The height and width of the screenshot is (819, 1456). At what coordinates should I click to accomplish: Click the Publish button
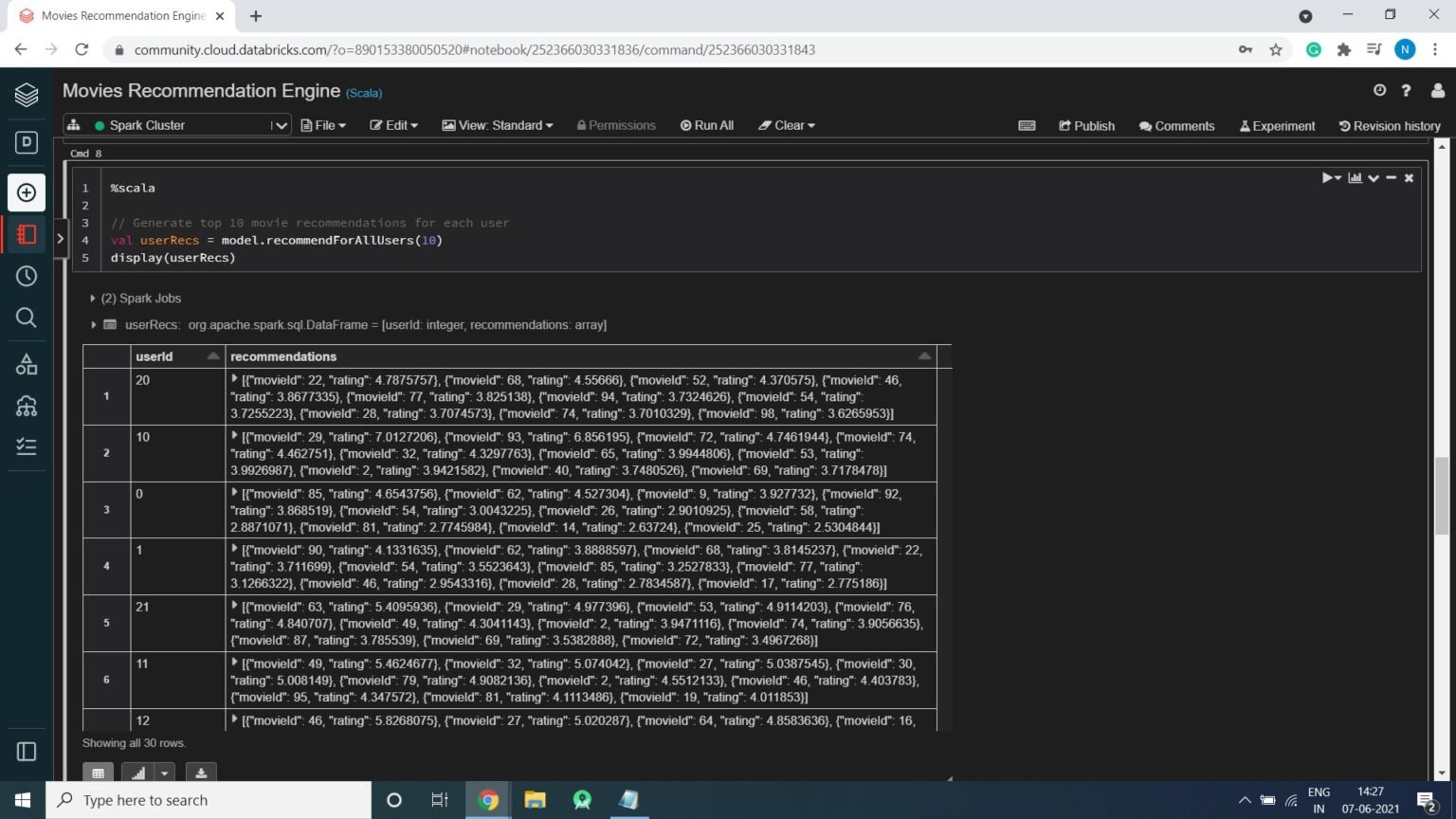pyautogui.click(x=1086, y=125)
